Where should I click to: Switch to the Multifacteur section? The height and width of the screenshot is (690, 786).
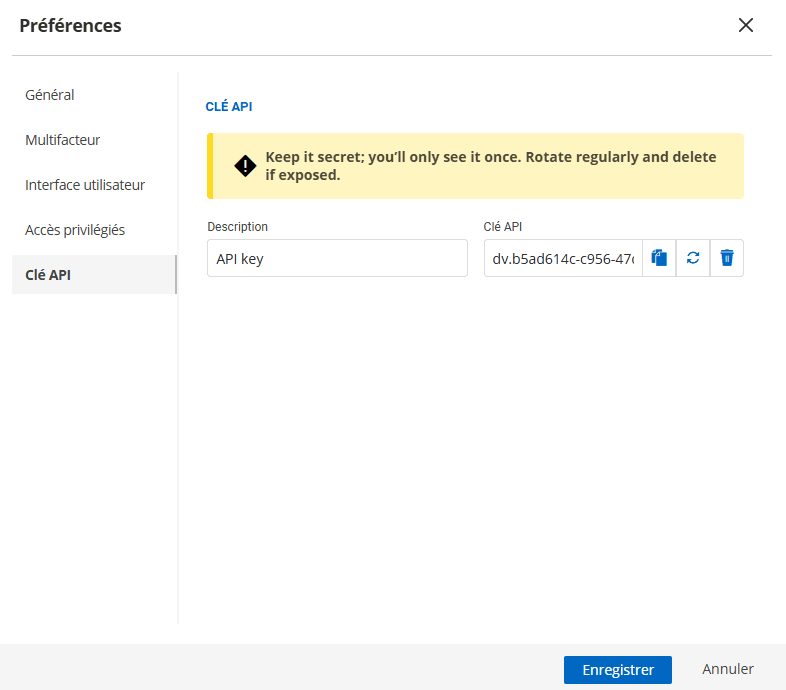tap(62, 140)
